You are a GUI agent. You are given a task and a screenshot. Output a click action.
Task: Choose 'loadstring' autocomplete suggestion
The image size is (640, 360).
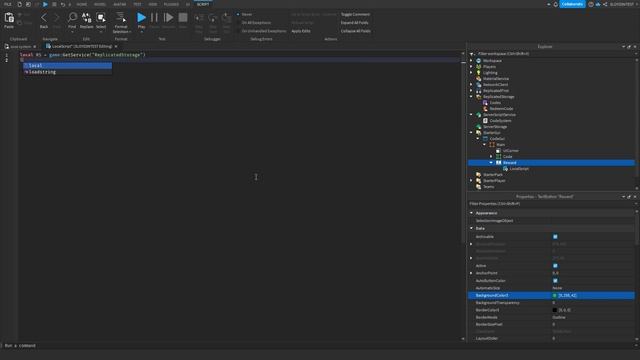coord(67,72)
